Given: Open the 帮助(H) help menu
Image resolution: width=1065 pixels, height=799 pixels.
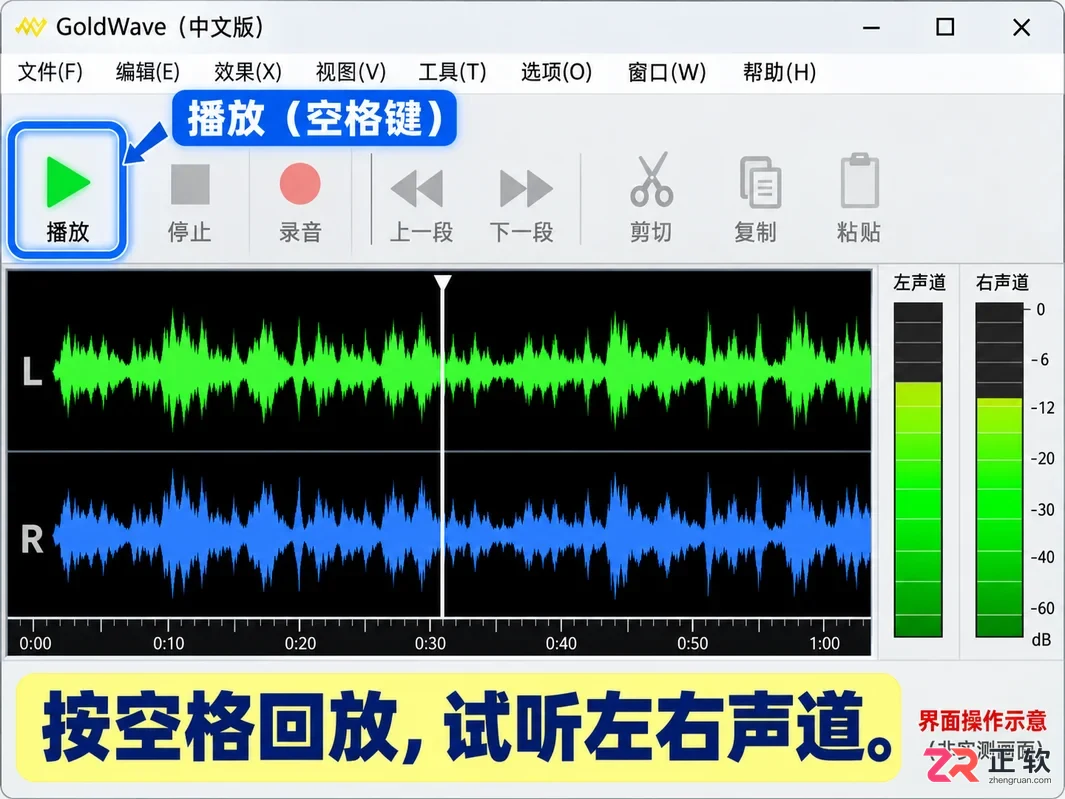Looking at the screenshot, I should tap(778, 71).
